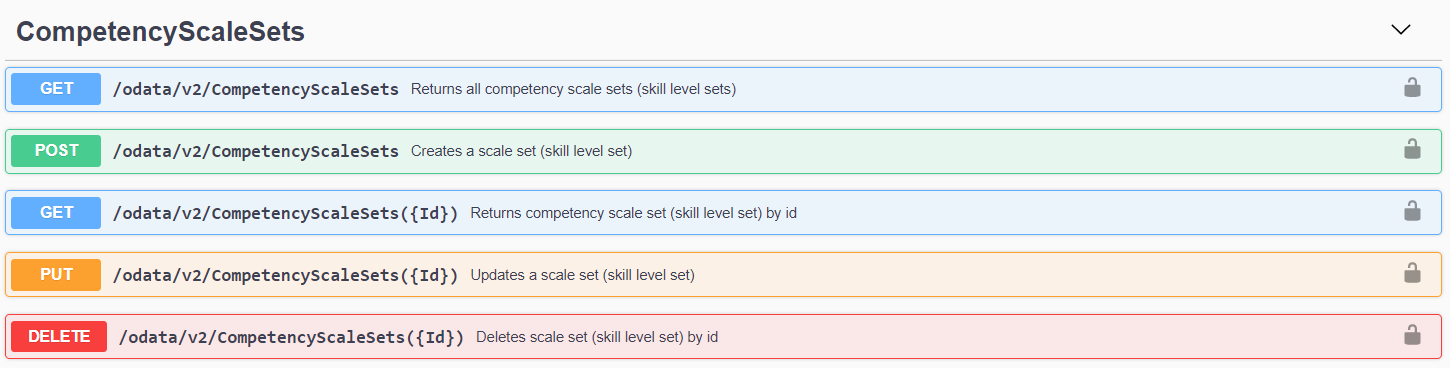Collapse the CompetencyScaleSets section chevron
This screenshot has height=368, width=1450.
[x=1401, y=30]
